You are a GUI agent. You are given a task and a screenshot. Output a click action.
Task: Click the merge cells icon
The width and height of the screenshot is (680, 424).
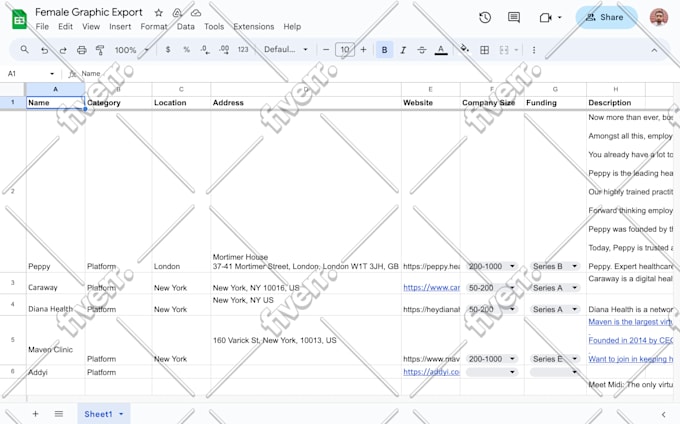[503, 50]
